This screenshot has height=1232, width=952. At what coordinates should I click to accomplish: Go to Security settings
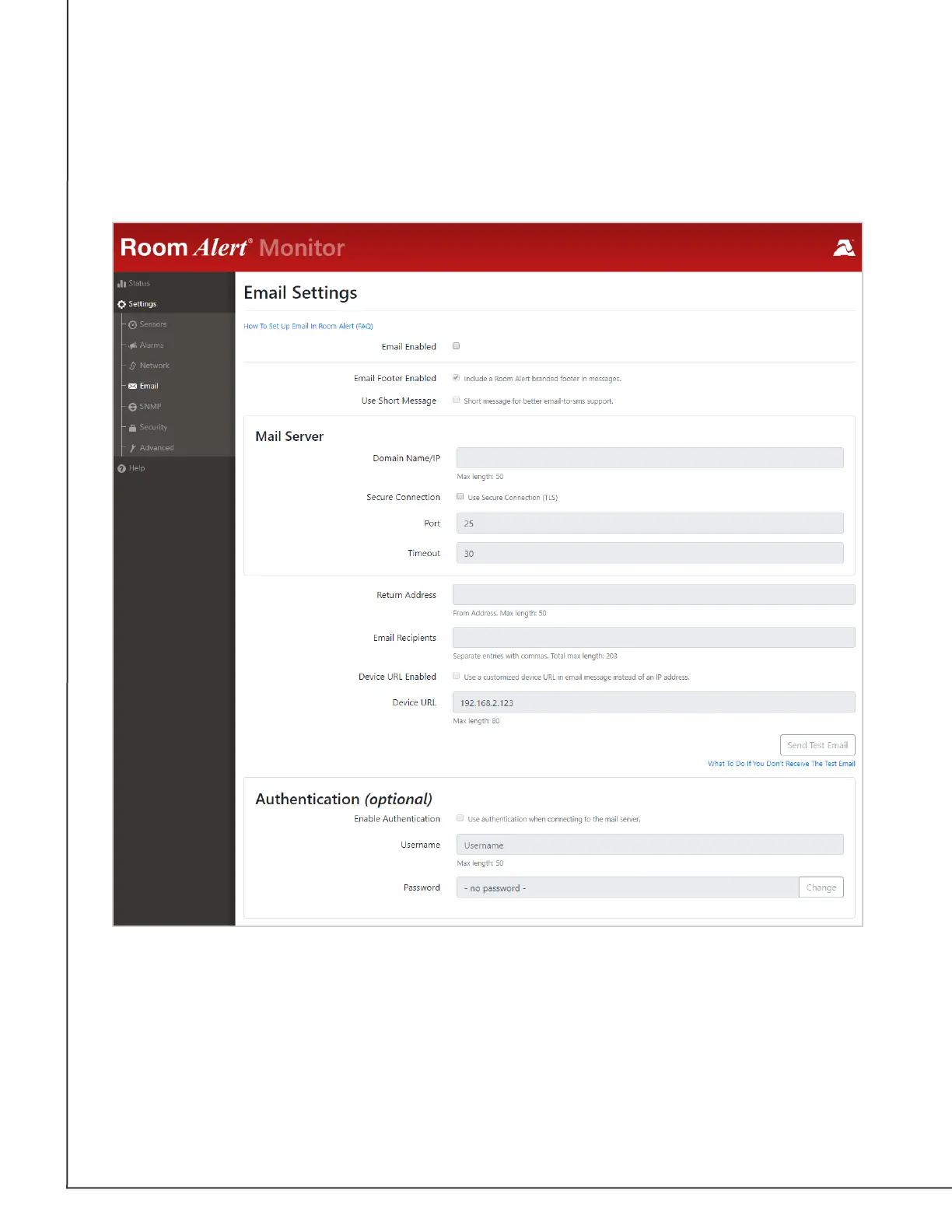tap(153, 428)
